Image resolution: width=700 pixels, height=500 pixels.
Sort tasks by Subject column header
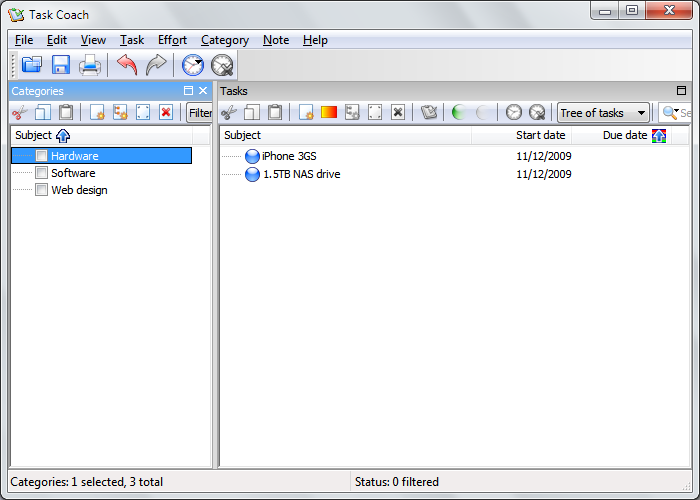pos(346,135)
